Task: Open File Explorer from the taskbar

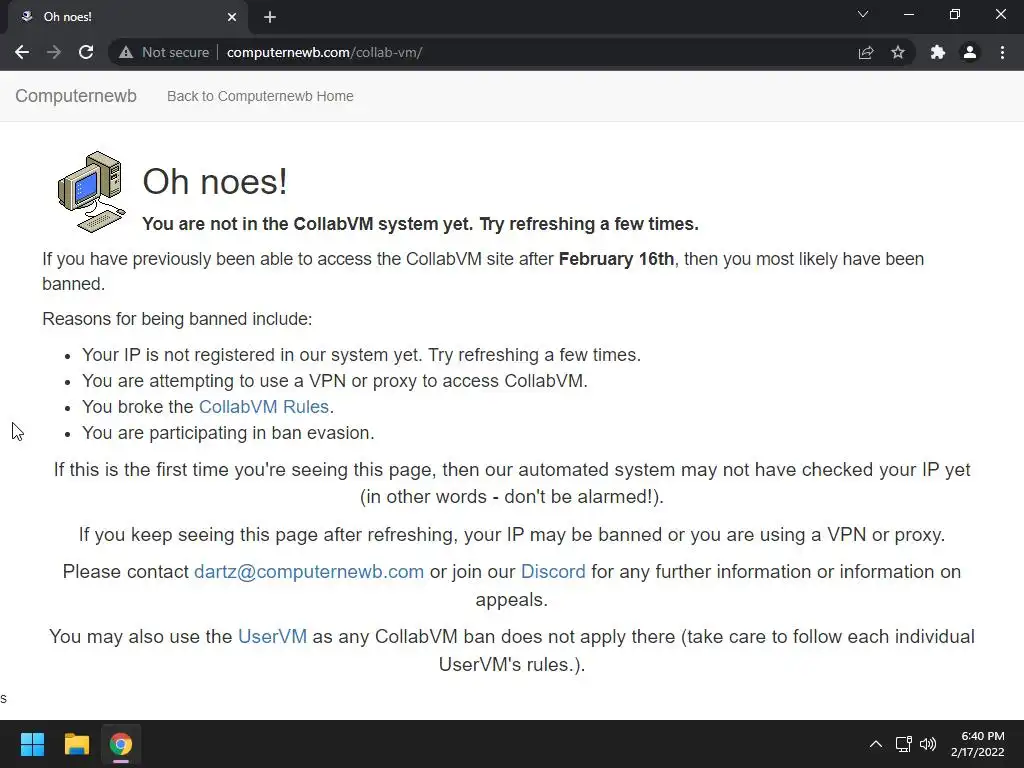Action: (76, 744)
